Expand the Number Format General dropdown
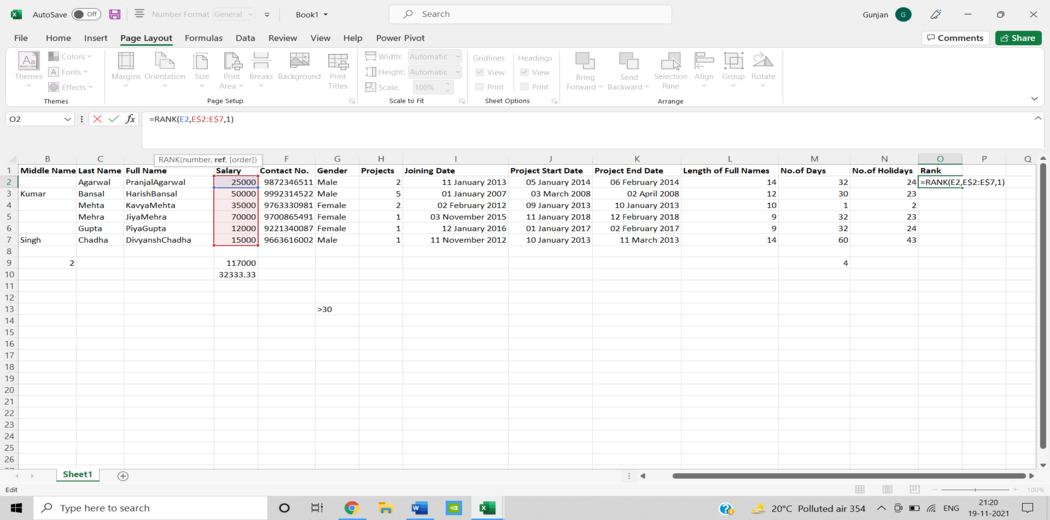The width and height of the screenshot is (1050, 520). (250, 14)
